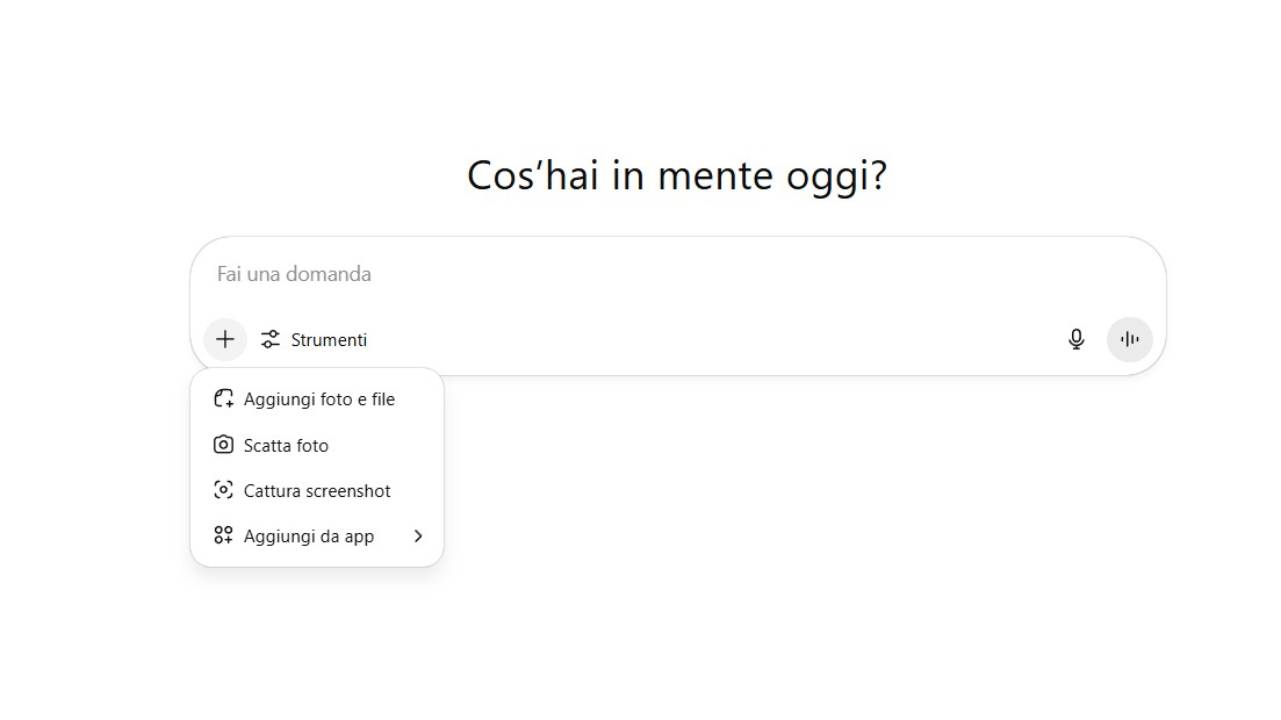Select Aggiungi foto e file option
The width and height of the screenshot is (1281, 720).
(x=319, y=398)
